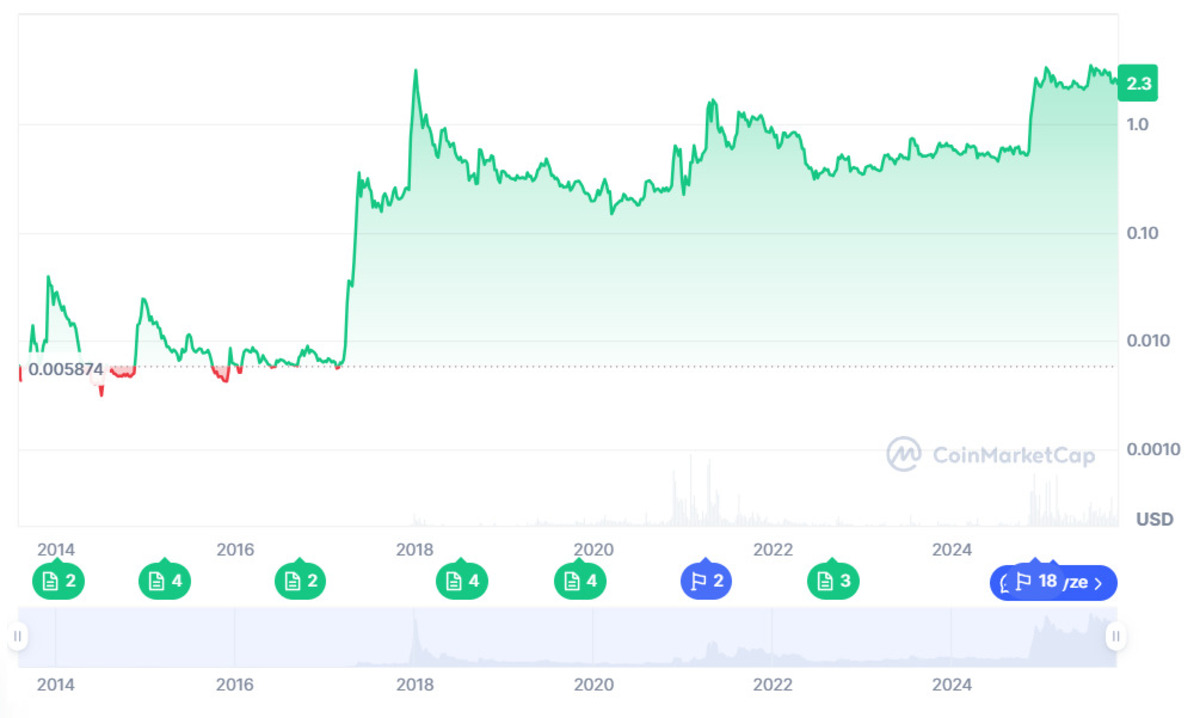
Task: Click the 2024 label on the navigator axis
Action: [x=951, y=685]
